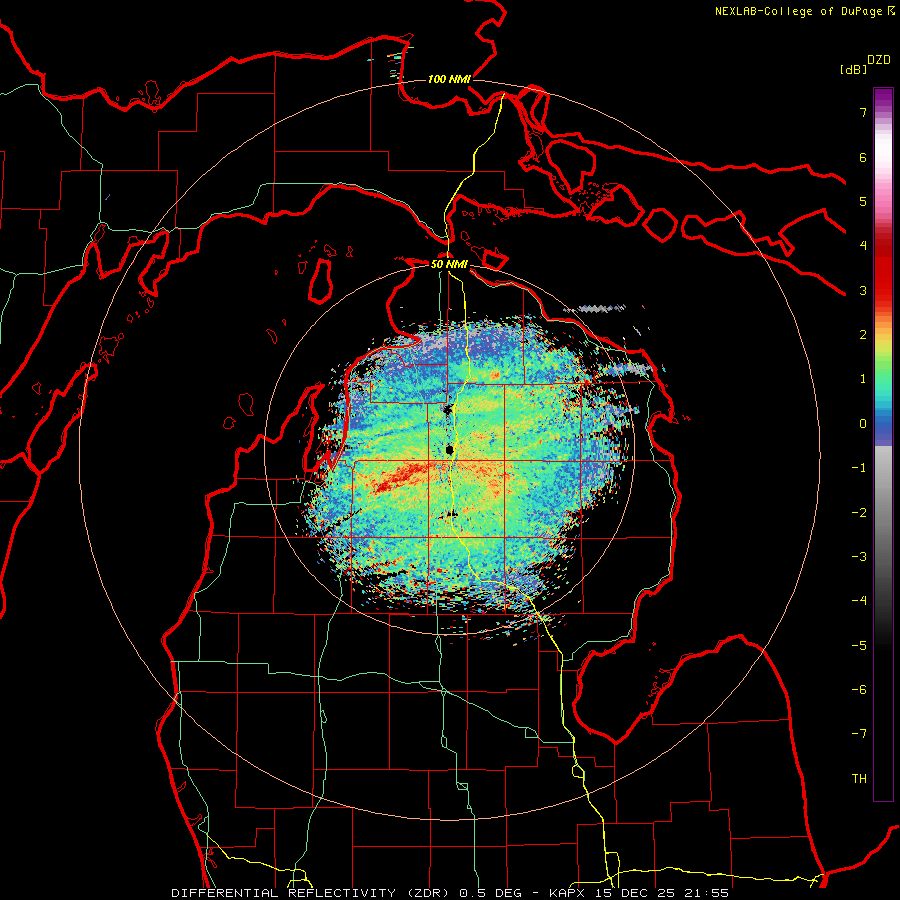900x900 pixels.
Task: Click the purple top of the color bar
Action: 883,98
